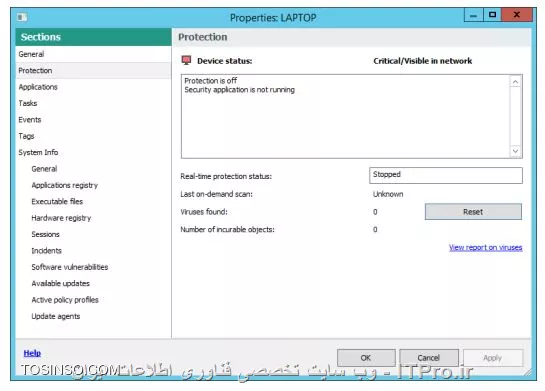This screenshot has width=545, height=391.
Task: Show the Executable files subsection
Action: tap(57, 201)
